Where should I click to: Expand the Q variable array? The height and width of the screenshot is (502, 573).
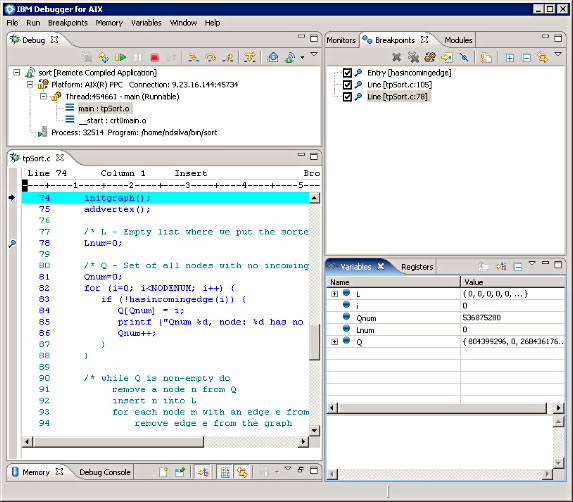(334, 342)
